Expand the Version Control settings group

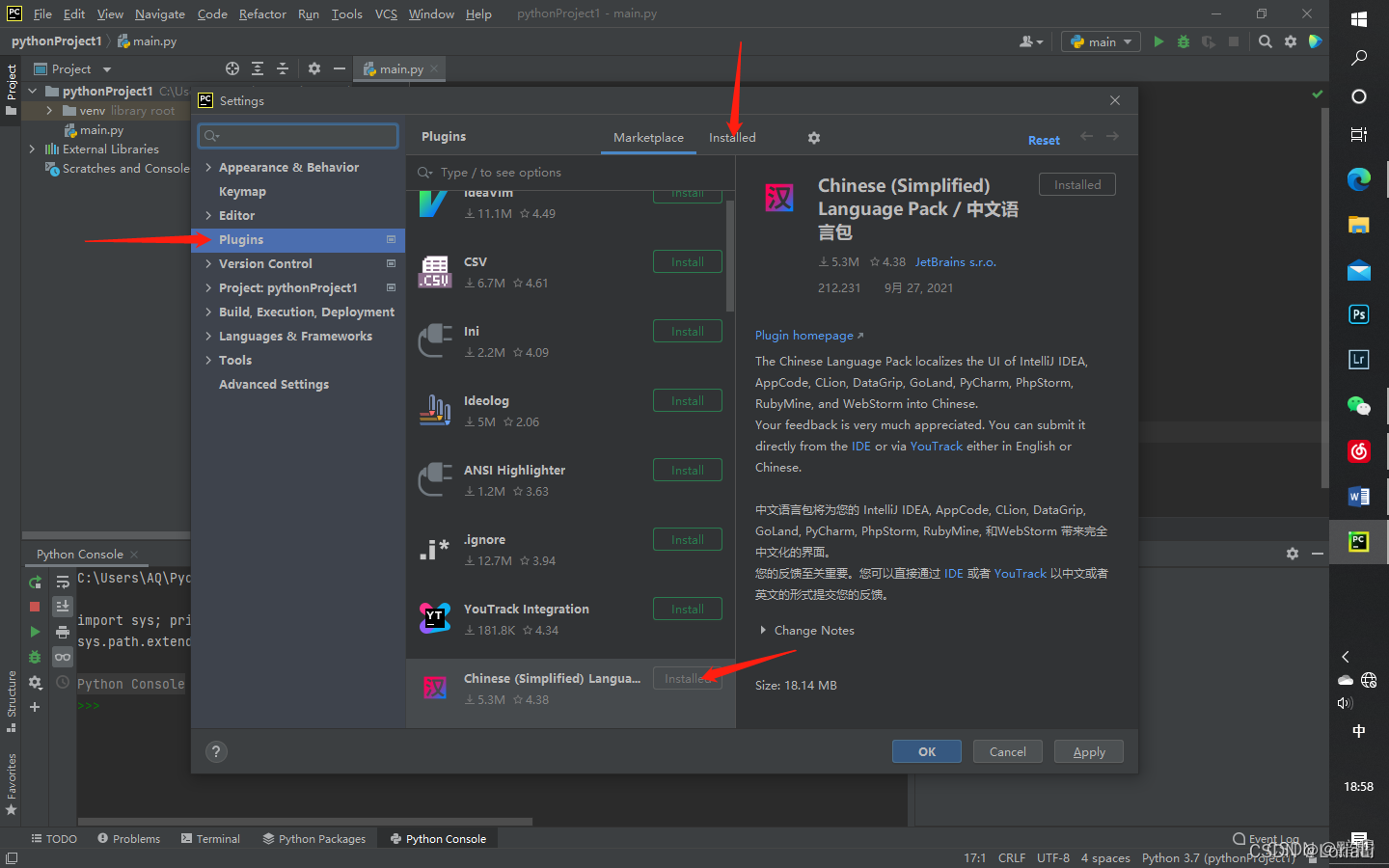pos(208,264)
